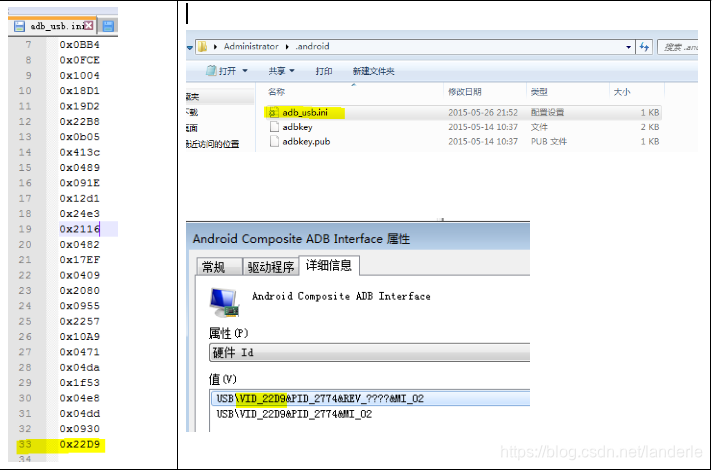
Task: Click the search box in Explorer
Action: [x=678, y=47]
